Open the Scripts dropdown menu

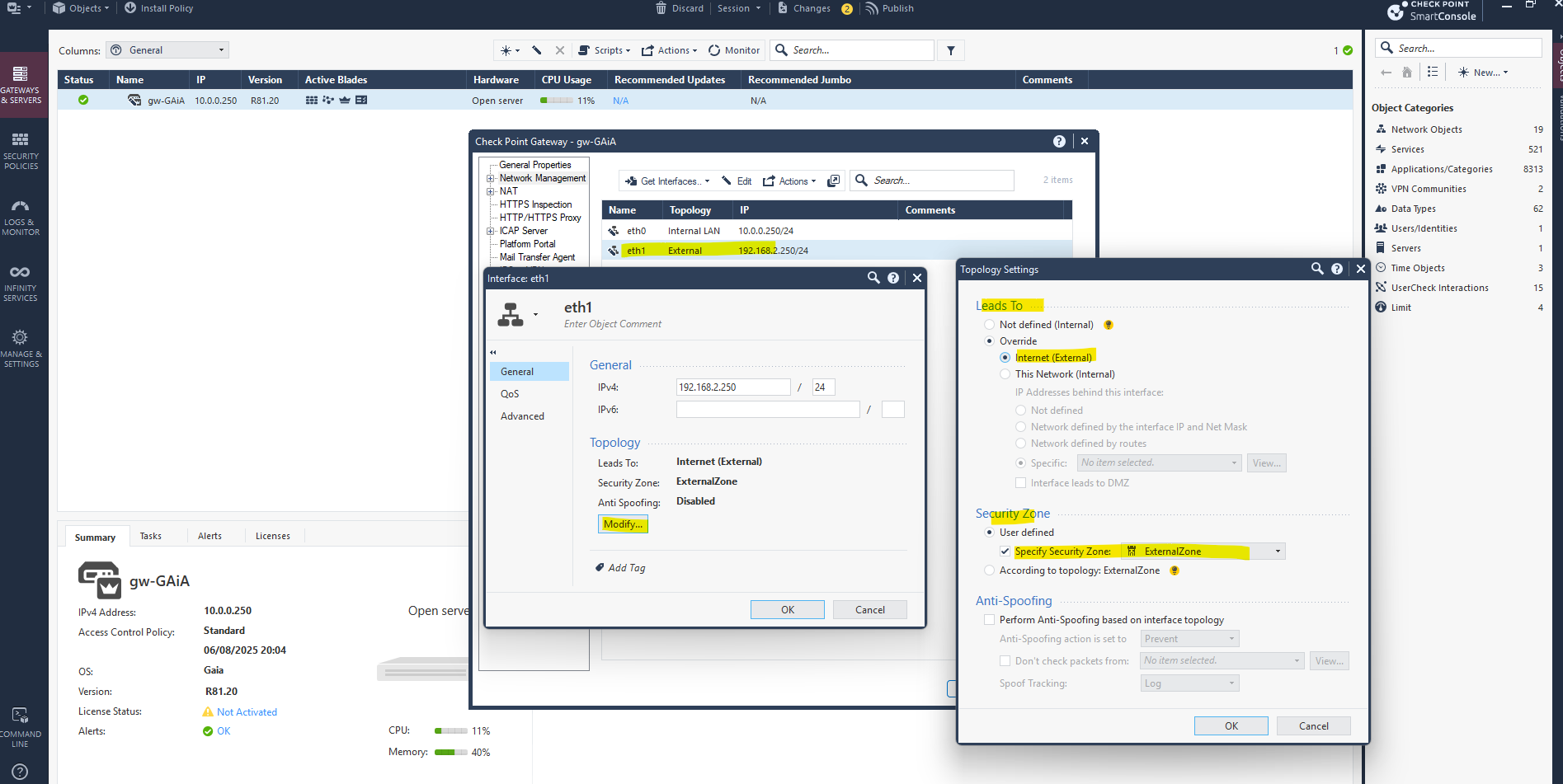coord(605,50)
